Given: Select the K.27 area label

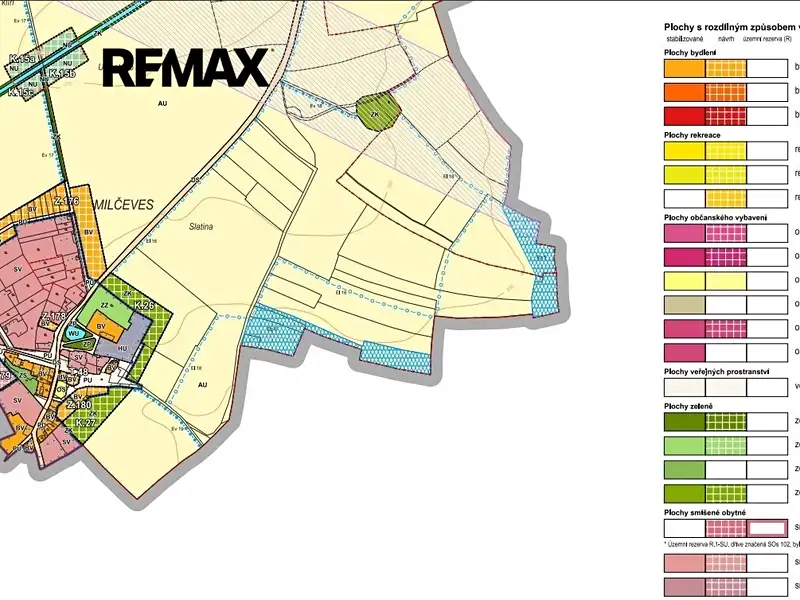Looking at the screenshot, I should 85,423.
